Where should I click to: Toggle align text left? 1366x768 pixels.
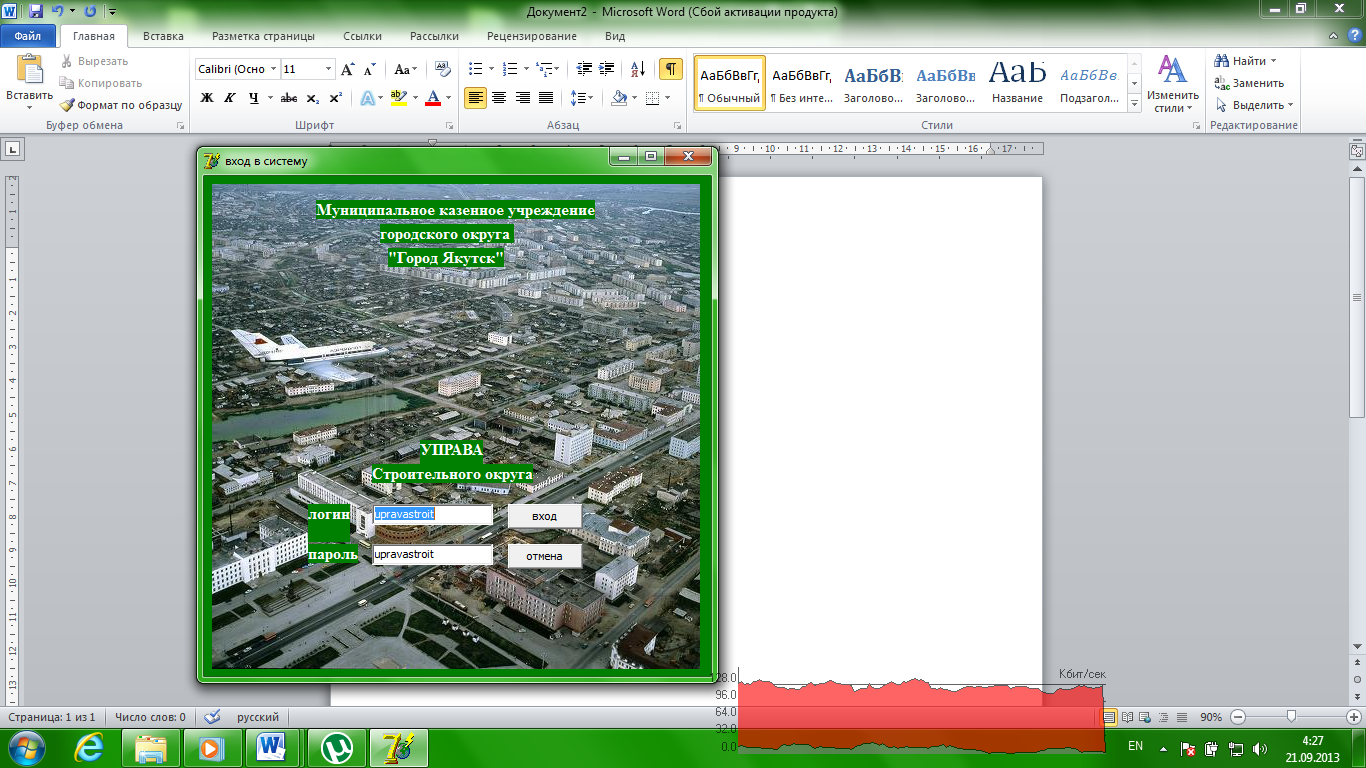[x=475, y=98]
